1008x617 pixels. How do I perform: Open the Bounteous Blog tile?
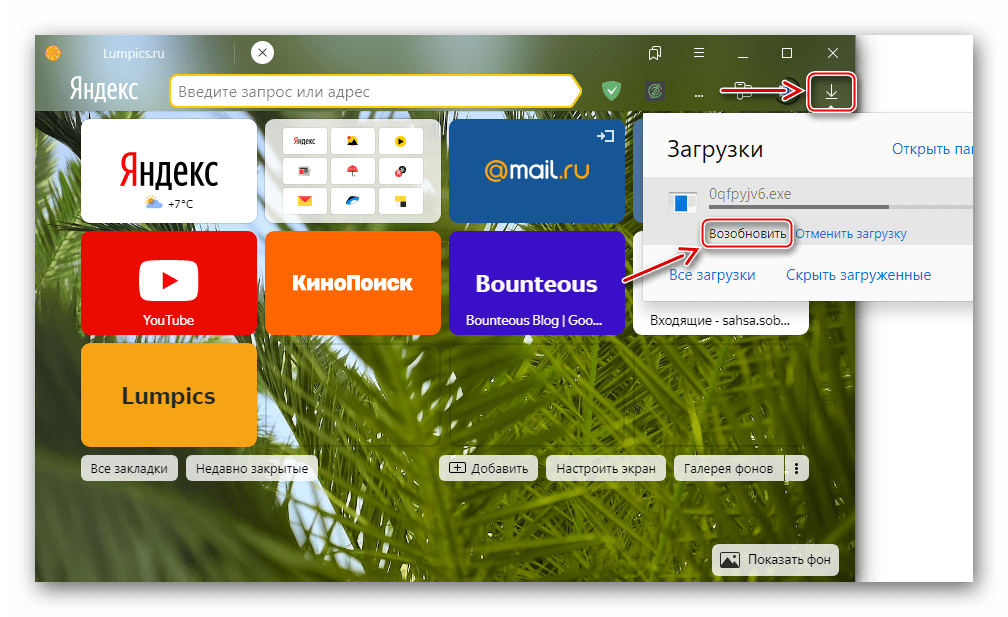click(x=537, y=283)
